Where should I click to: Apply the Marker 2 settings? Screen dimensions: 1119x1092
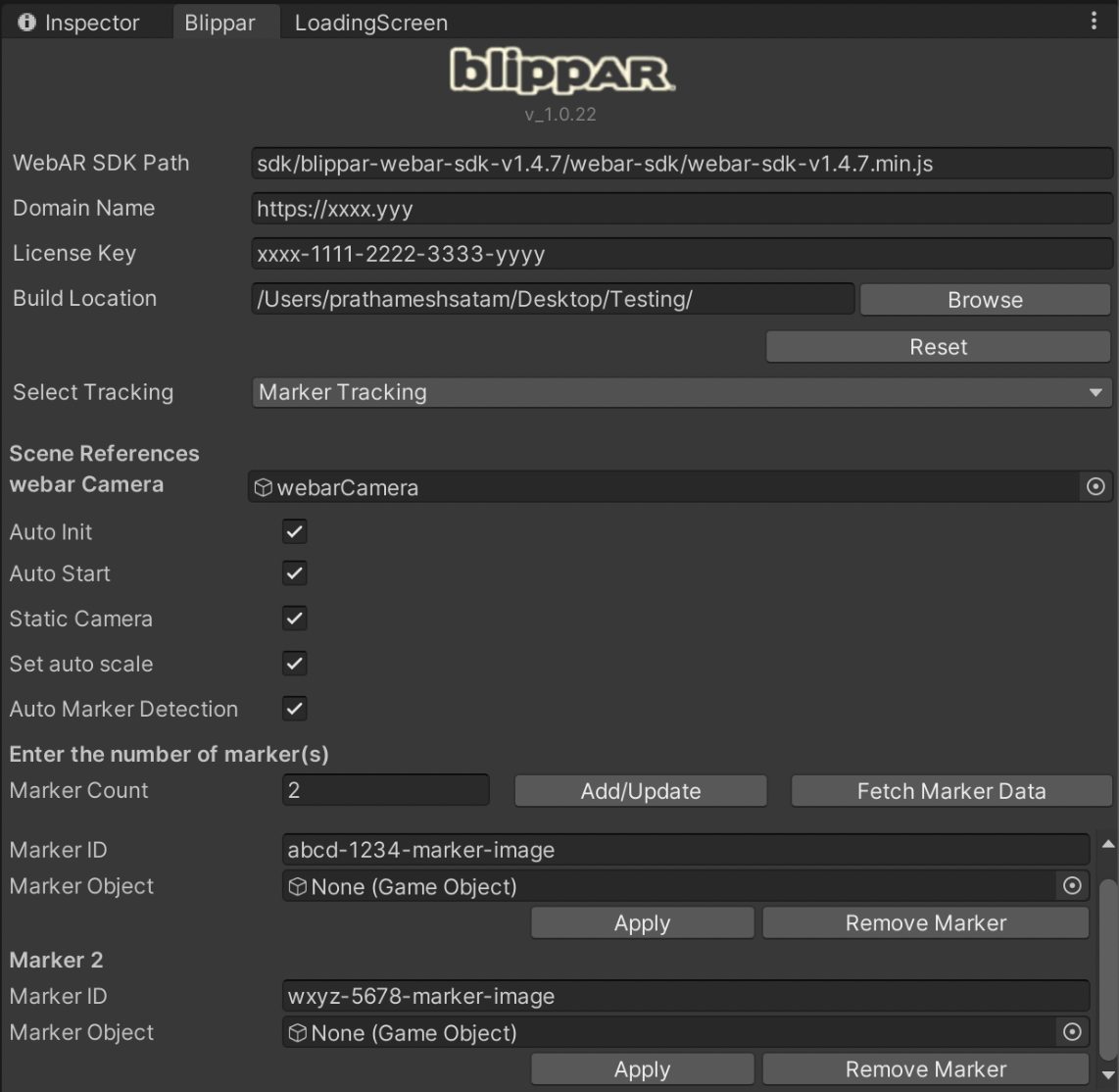[x=642, y=1069]
